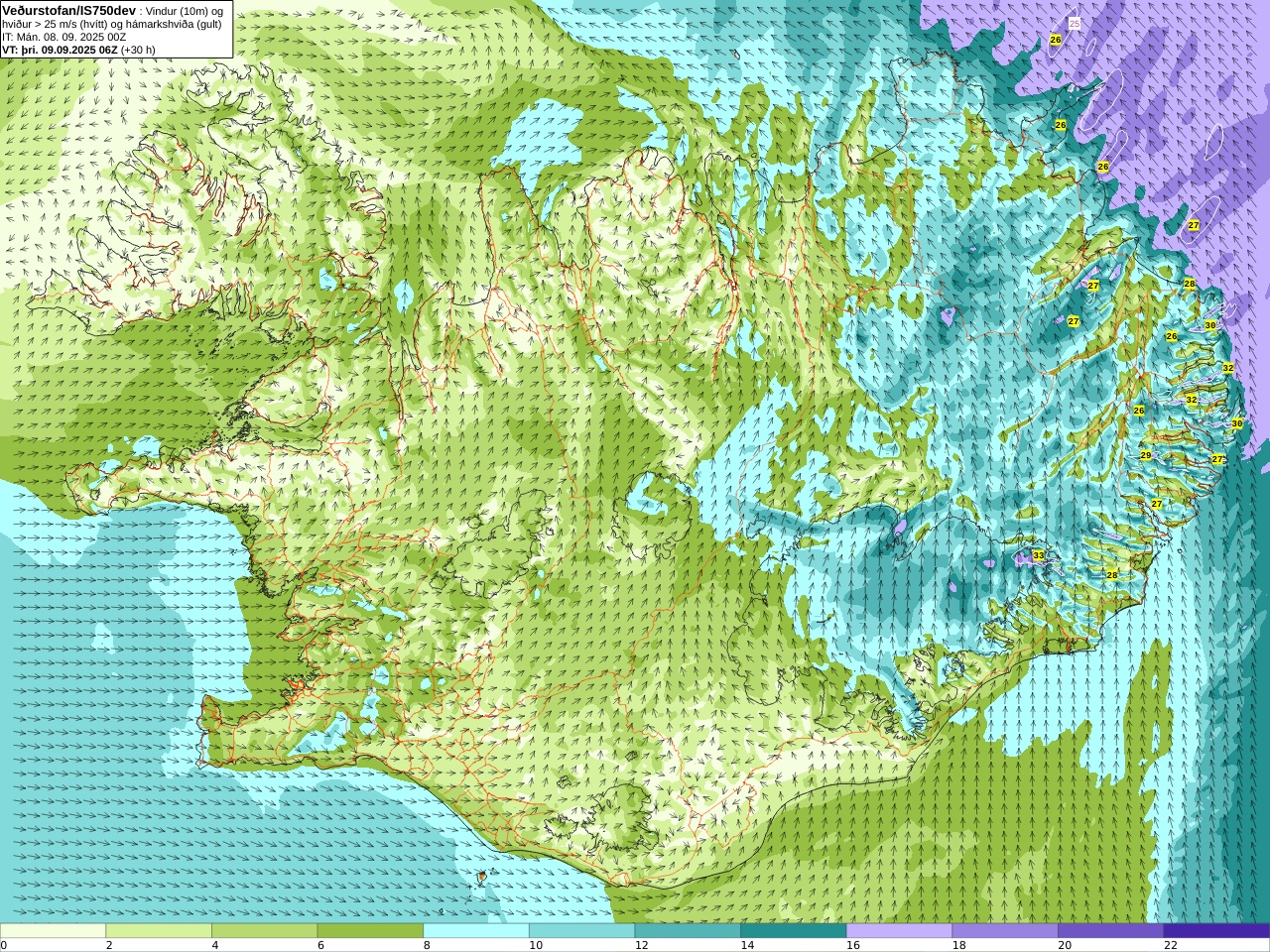1270x952 pixels.
Task: Click the 18–20 m/s purple legend swatch
Action: 1005,930
